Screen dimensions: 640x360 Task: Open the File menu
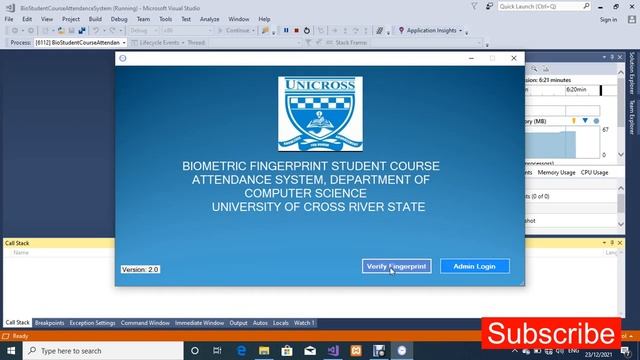pos(9,19)
